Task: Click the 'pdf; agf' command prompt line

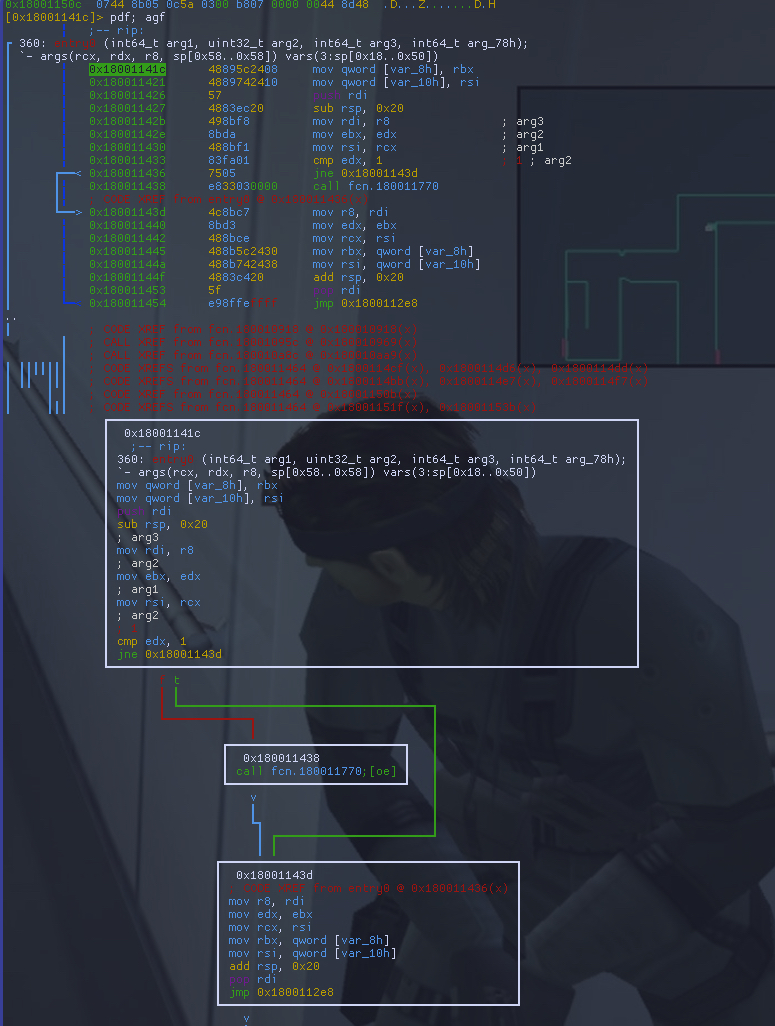Action: [130, 17]
